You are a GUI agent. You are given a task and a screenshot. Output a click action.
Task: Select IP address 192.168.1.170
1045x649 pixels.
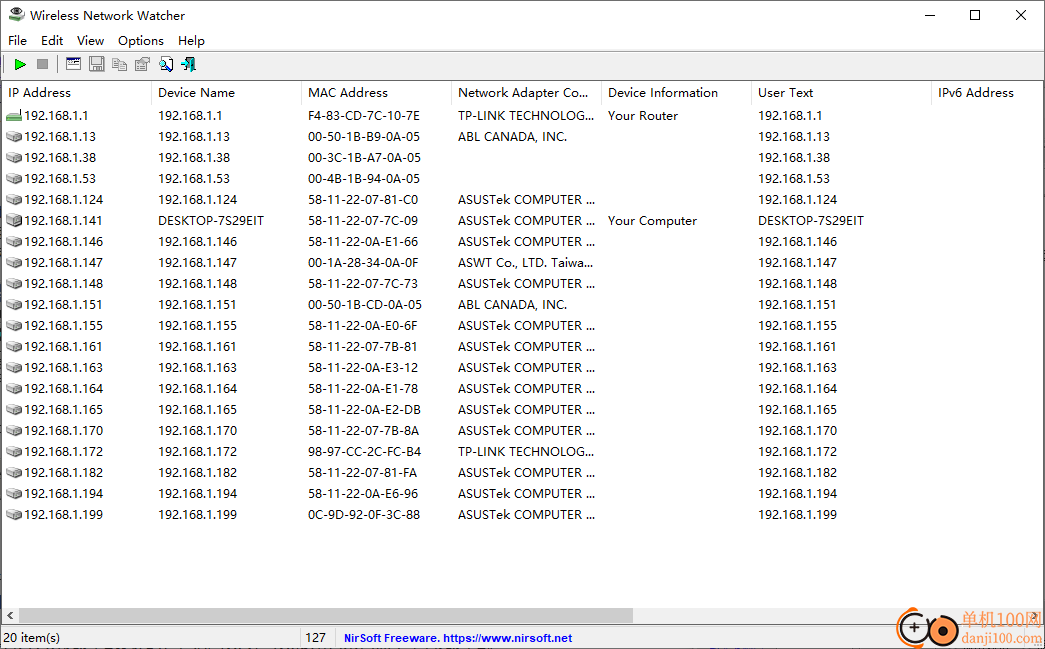pos(64,430)
